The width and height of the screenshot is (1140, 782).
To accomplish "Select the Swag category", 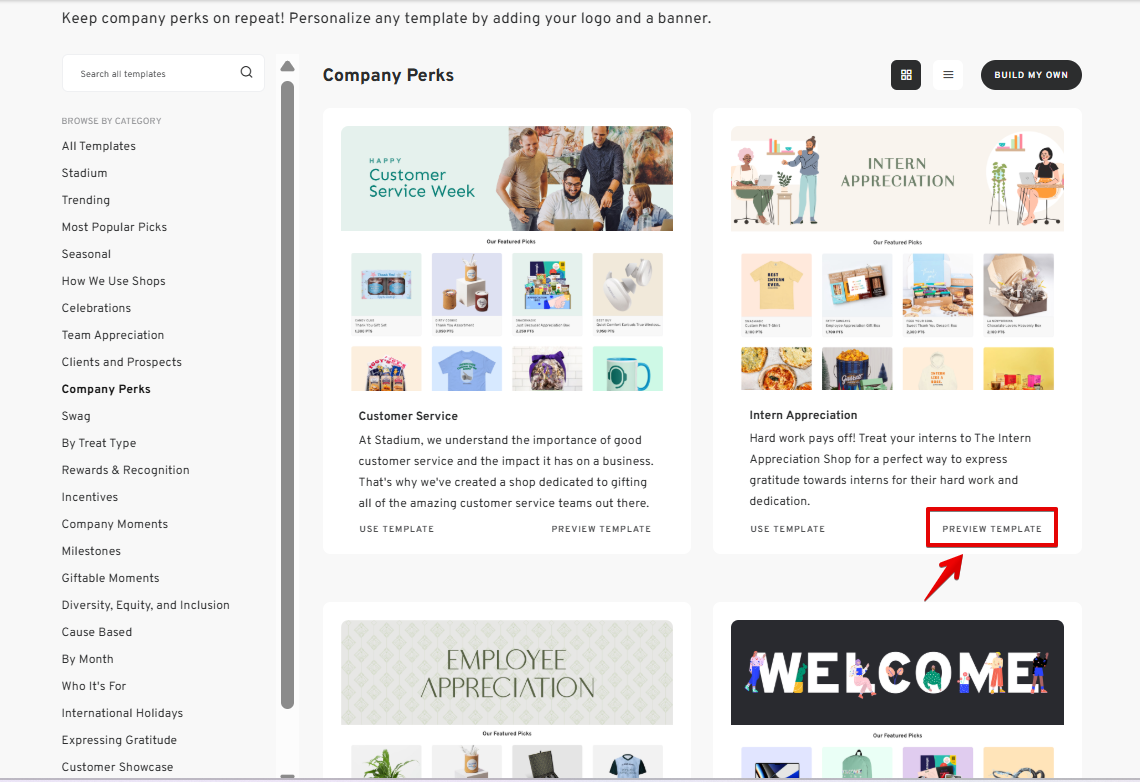I will tap(76, 416).
